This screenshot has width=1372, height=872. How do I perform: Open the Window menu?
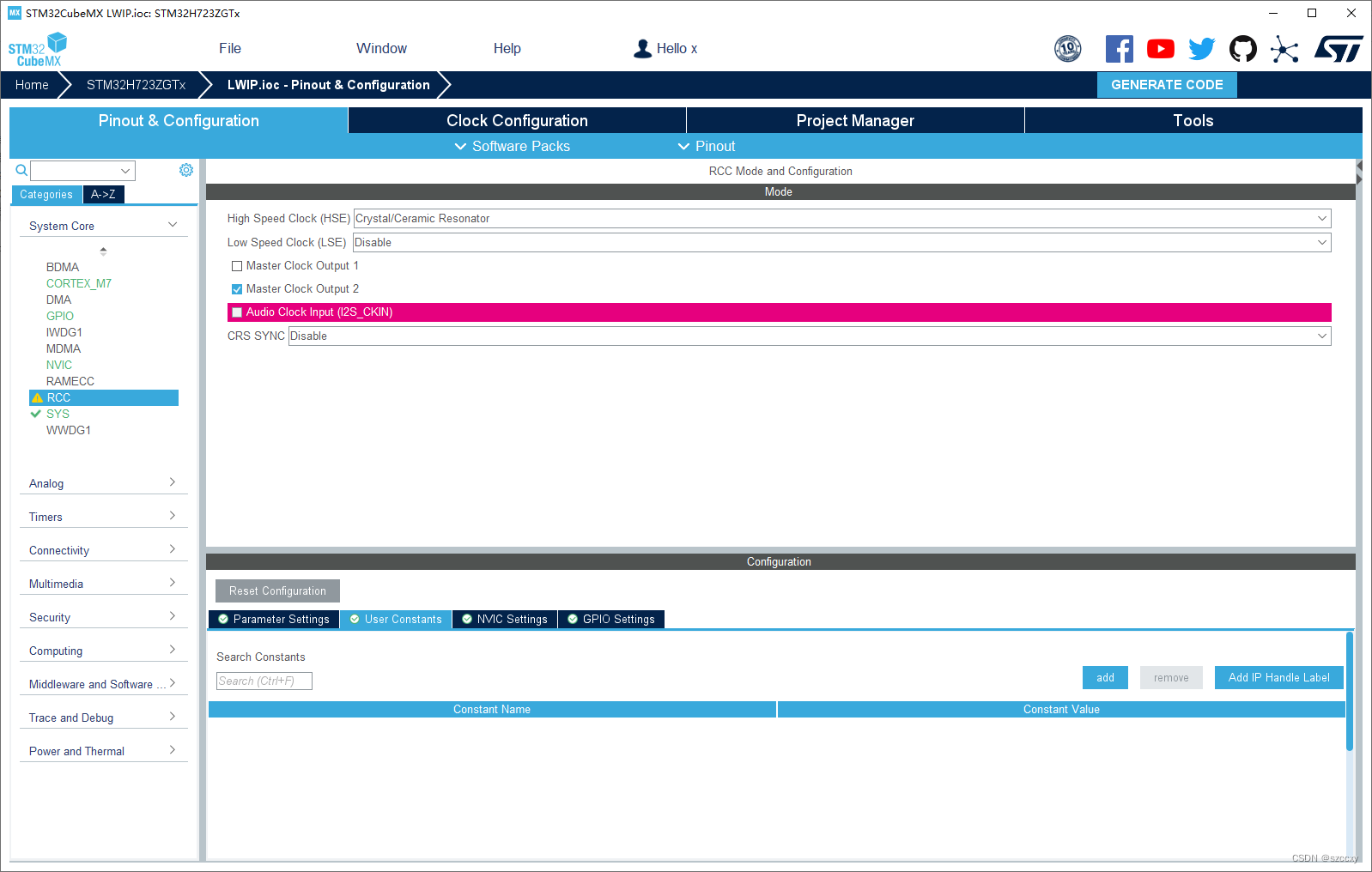pos(382,49)
